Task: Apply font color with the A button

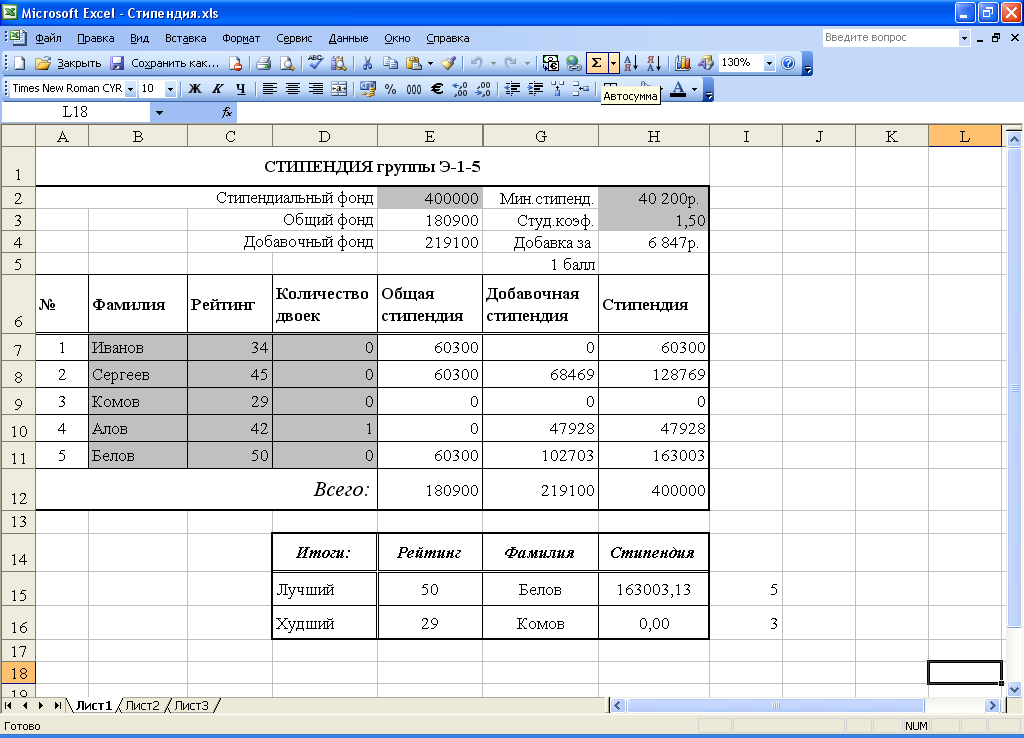Action: [x=679, y=89]
